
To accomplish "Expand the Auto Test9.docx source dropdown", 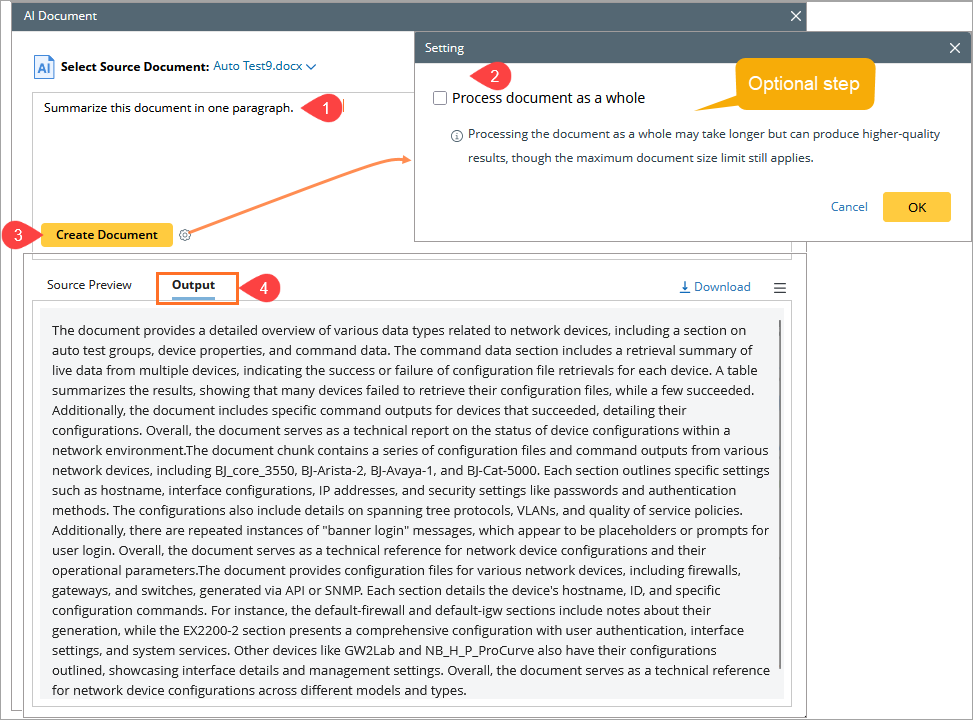I will 264,66.
